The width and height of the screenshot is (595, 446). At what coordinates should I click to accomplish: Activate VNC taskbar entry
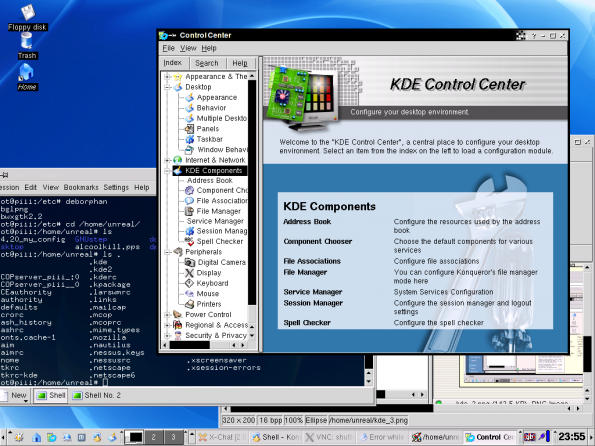pyautogui.click(x=329, y=437)
